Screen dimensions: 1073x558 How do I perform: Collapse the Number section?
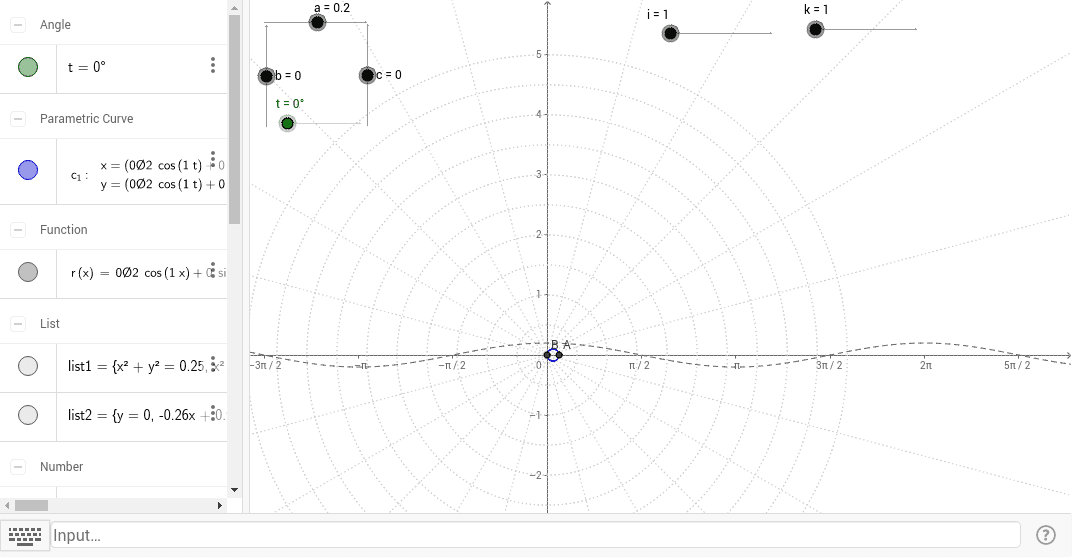tap(18, 466)
